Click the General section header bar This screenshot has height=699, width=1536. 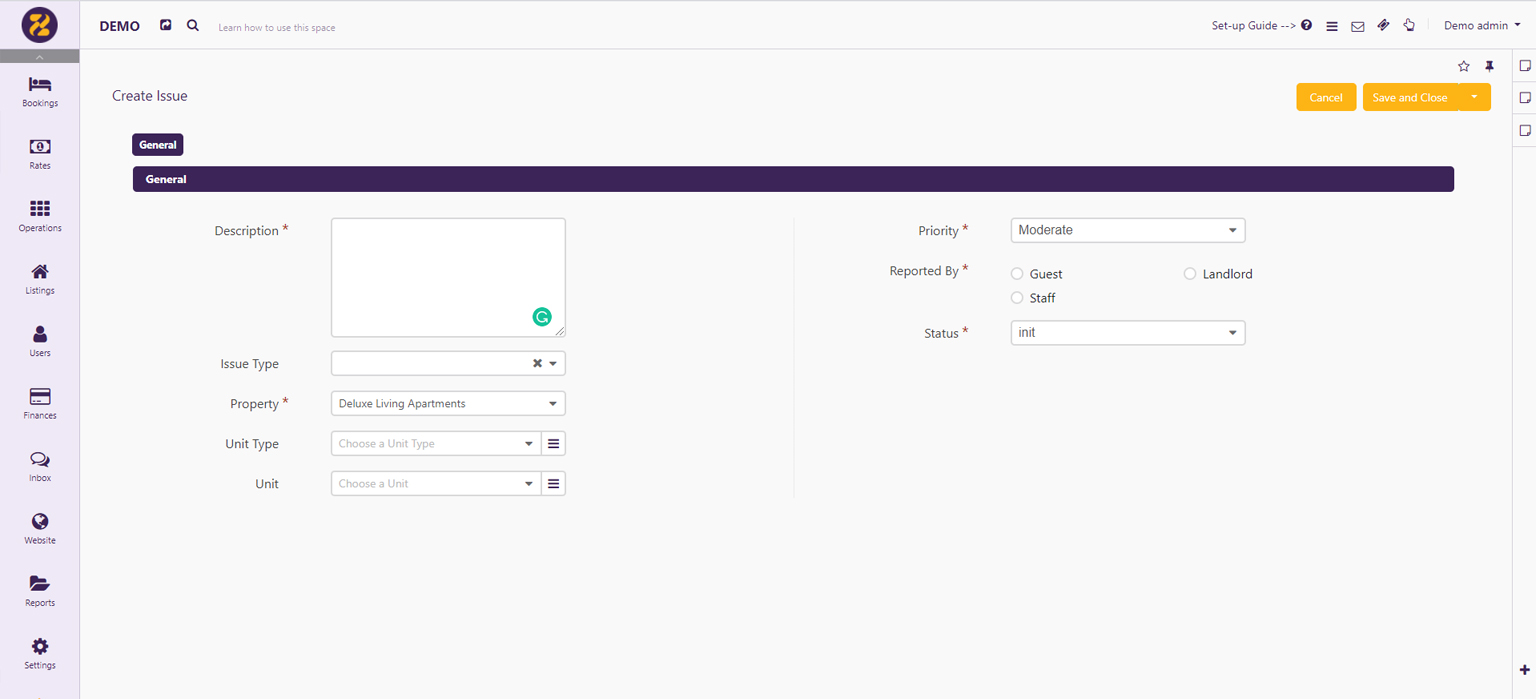793,179
